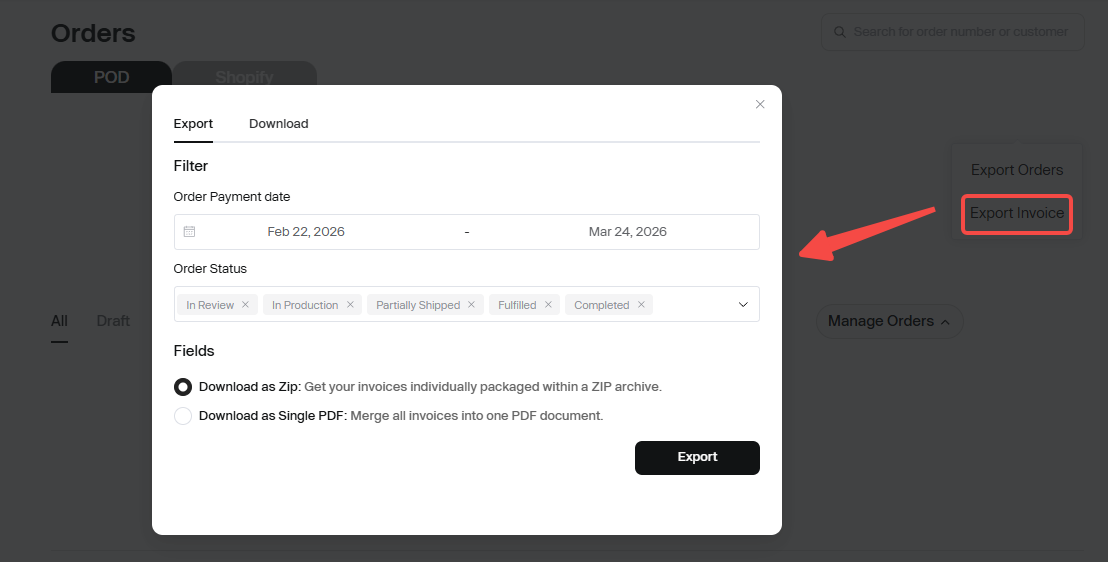
Task: Remove the Partially Shipped status tag
Action: click(471, 305)
